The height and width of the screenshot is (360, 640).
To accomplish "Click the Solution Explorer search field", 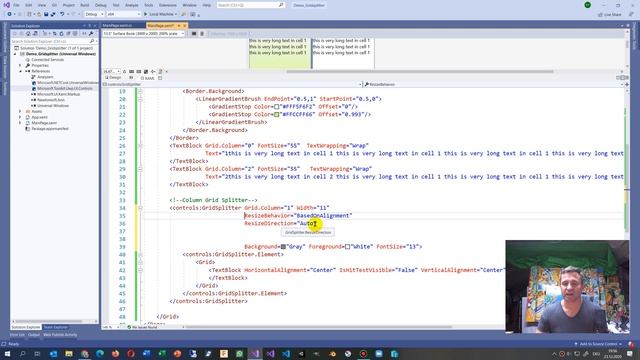I will coord(53,41).
